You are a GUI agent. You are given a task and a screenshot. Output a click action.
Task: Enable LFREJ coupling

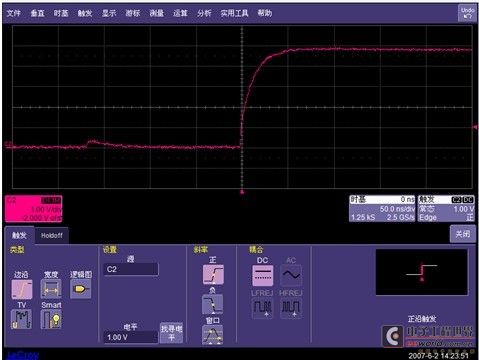coord(262,308)
